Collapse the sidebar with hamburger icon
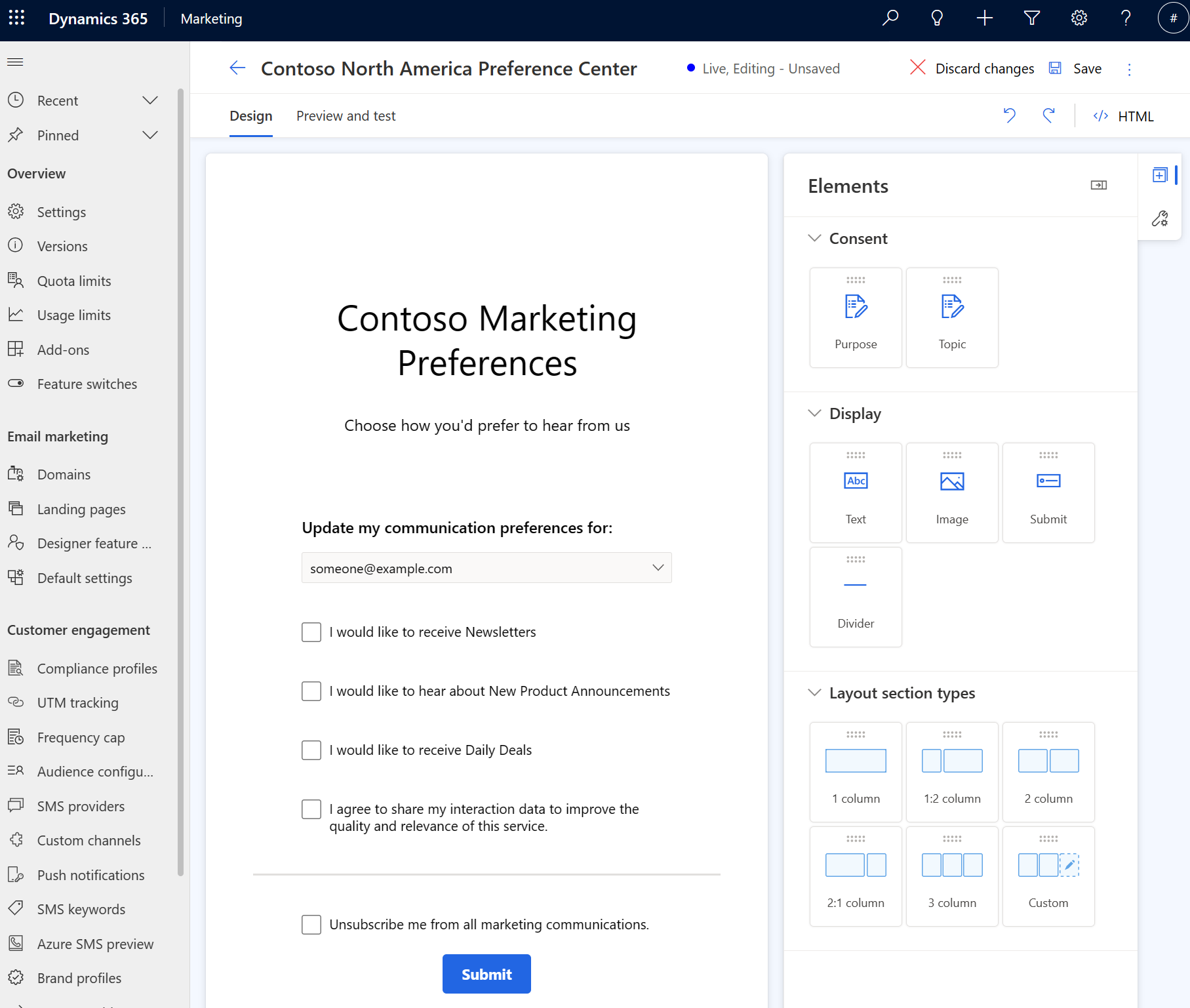The image size is (1190, 1008). pos(15,62)
